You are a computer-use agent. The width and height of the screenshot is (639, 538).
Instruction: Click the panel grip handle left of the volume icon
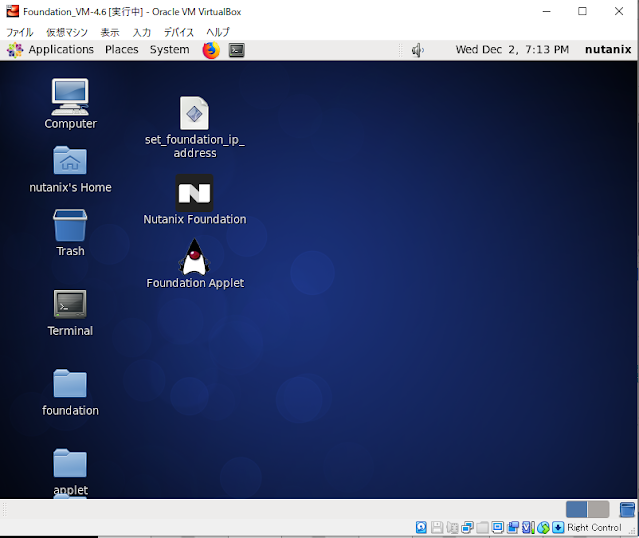(401, 50)
